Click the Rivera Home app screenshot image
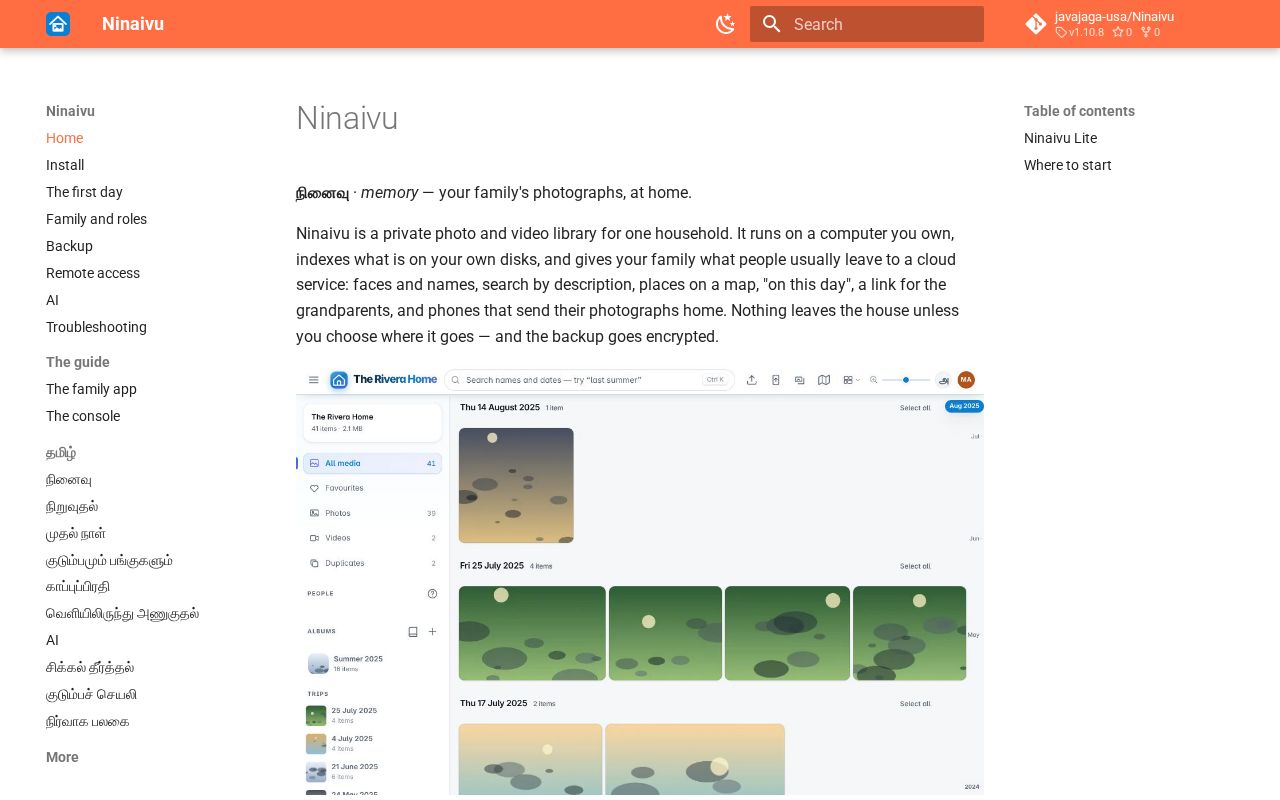This screenshot has width=1280, height=800. 640,581
